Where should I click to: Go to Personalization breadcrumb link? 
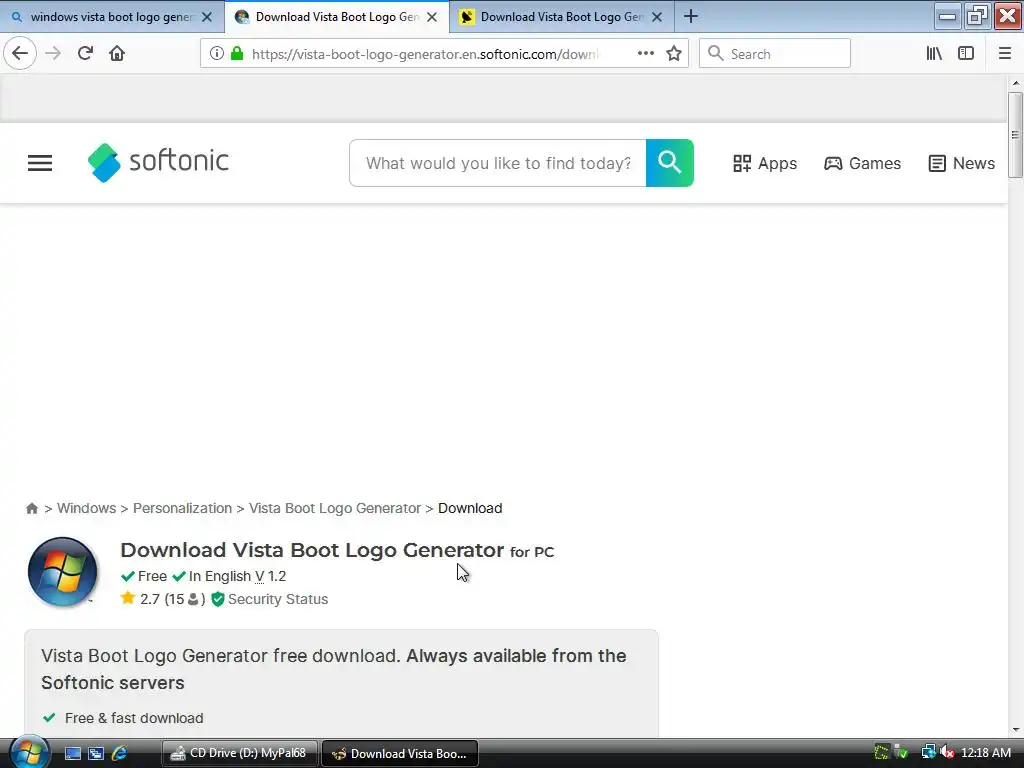click(182, 508)
